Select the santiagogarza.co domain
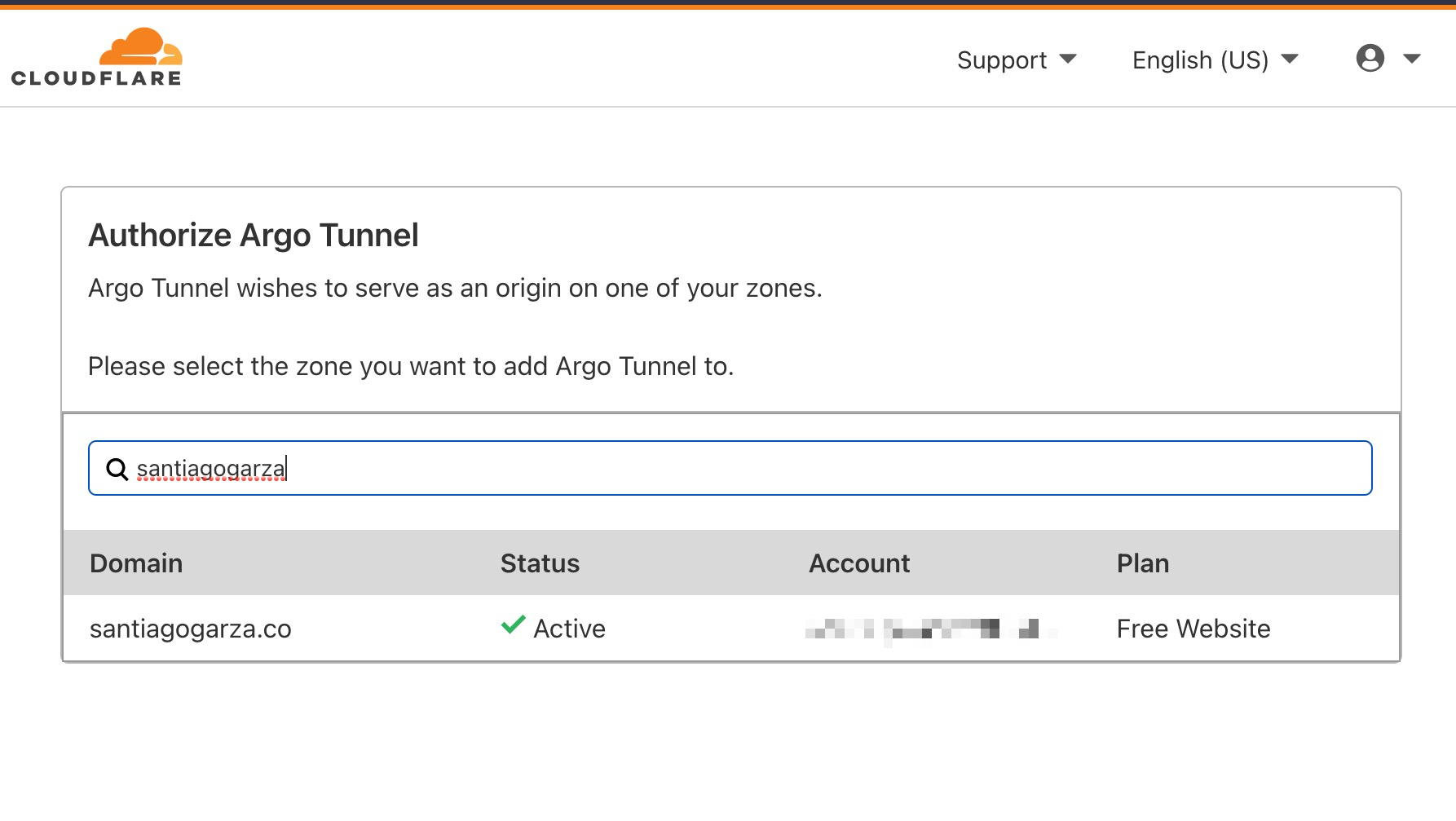Screen dimensions: 1456x821 [x=190, y=629]
